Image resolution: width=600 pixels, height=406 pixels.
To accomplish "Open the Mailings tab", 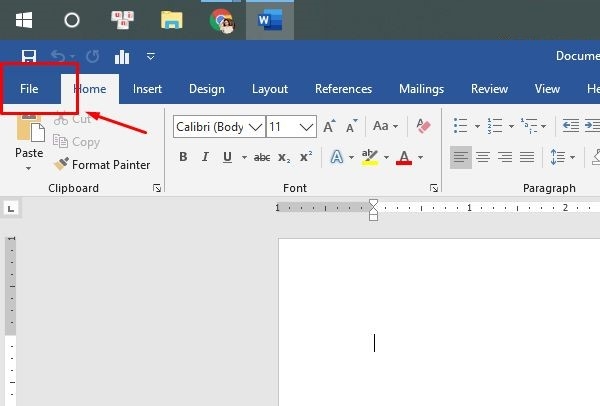I will coord(421,89).
